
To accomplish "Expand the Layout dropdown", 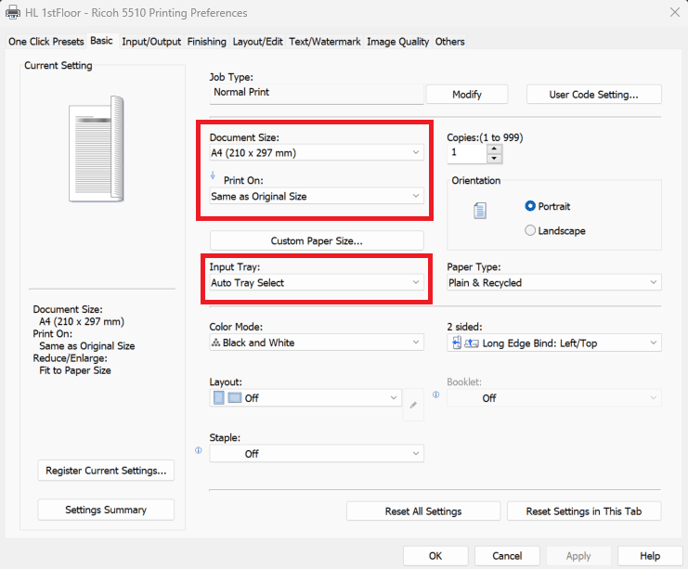I will pyautogui.click(x=305, y=398).
